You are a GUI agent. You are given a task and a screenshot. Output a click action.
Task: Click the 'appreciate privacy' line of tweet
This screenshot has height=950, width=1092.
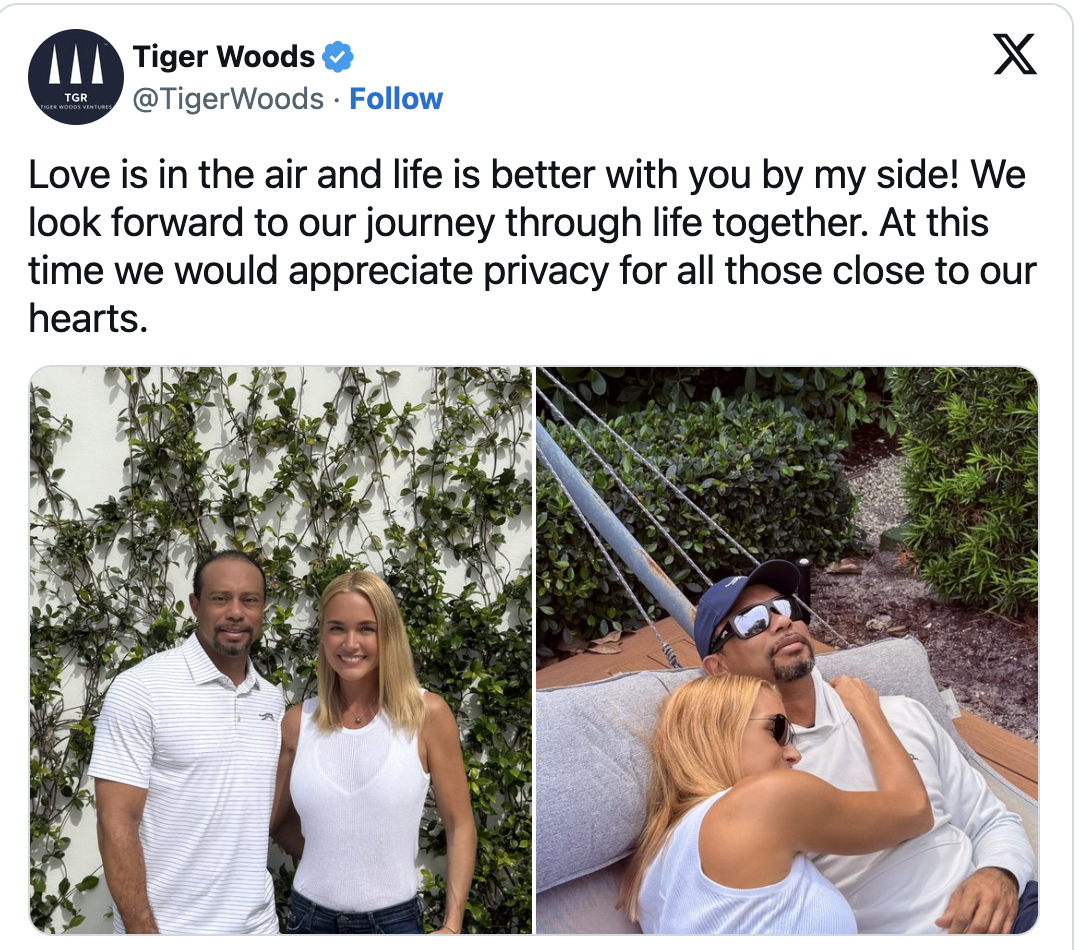click(x=532, y=270)
